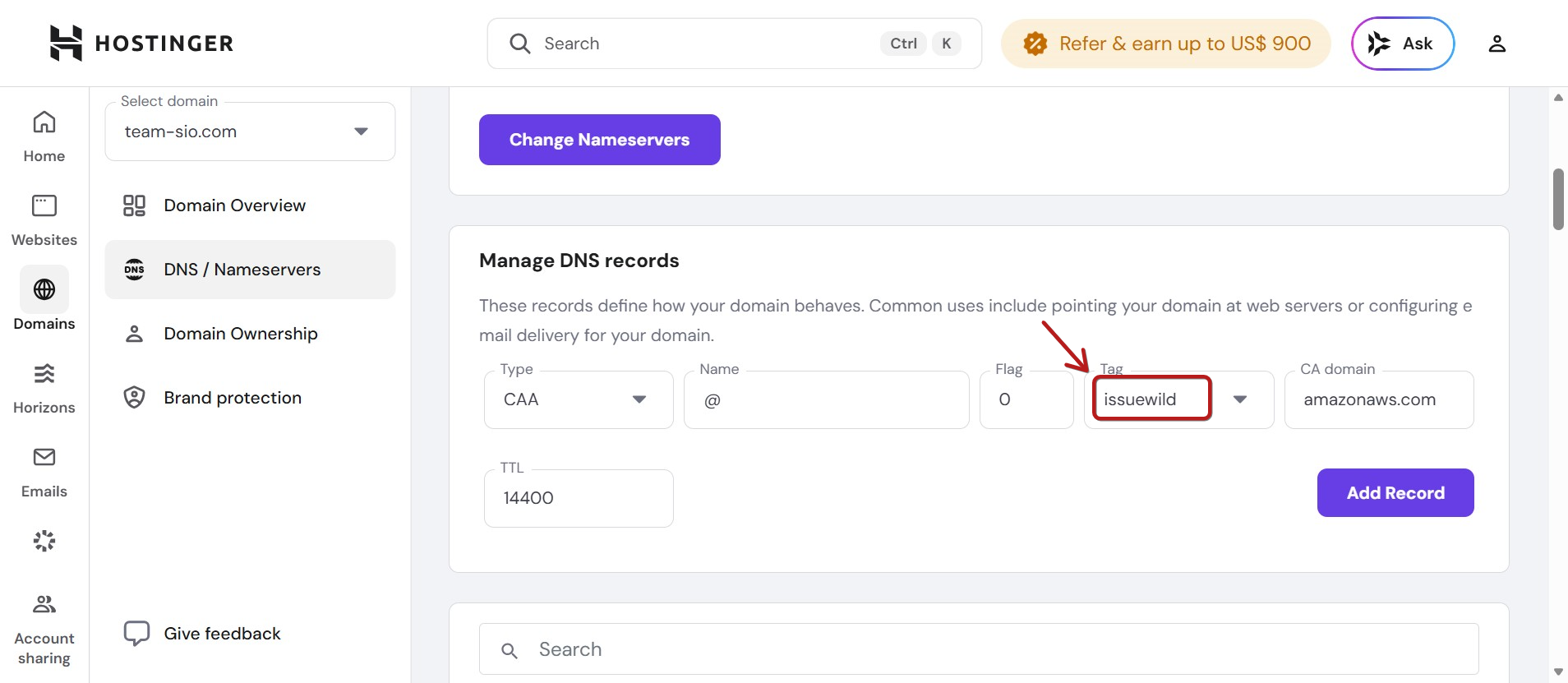The width and height of the screenshot is (1568, 683).
Task: Open the record Type dropdown
Action: (x=579, y=399)
